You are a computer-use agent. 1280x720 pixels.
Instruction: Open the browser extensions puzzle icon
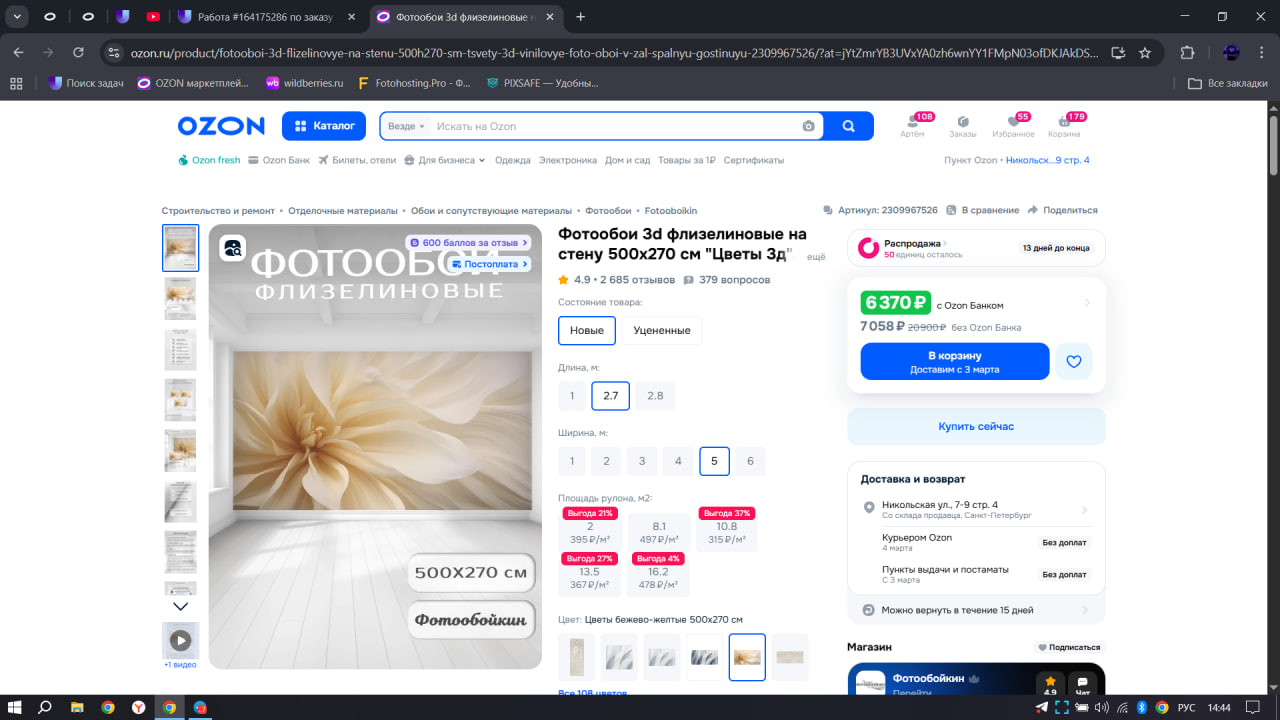click(x=1188, y=53)
